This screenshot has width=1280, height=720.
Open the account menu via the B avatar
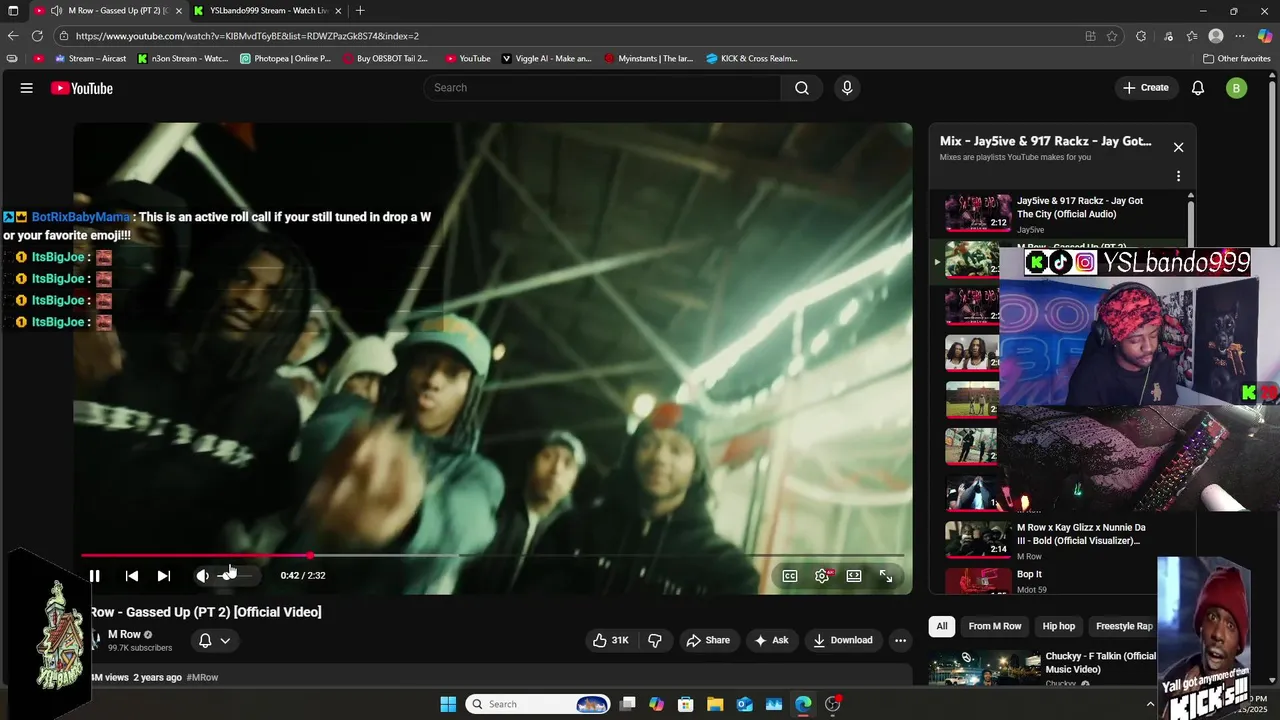pos(1237,88)
